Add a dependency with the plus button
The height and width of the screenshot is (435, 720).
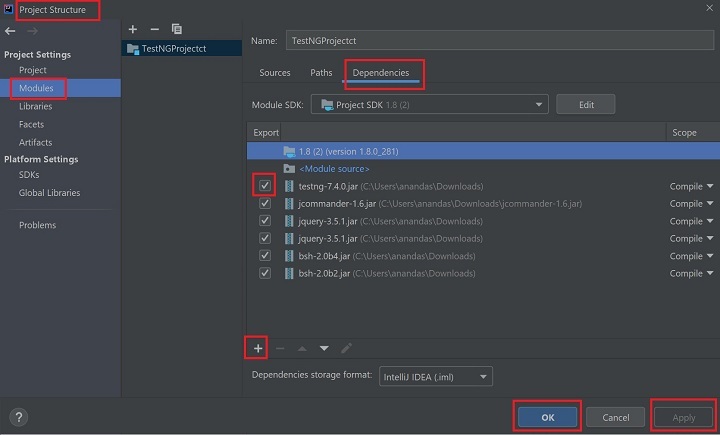click(258, 348)
